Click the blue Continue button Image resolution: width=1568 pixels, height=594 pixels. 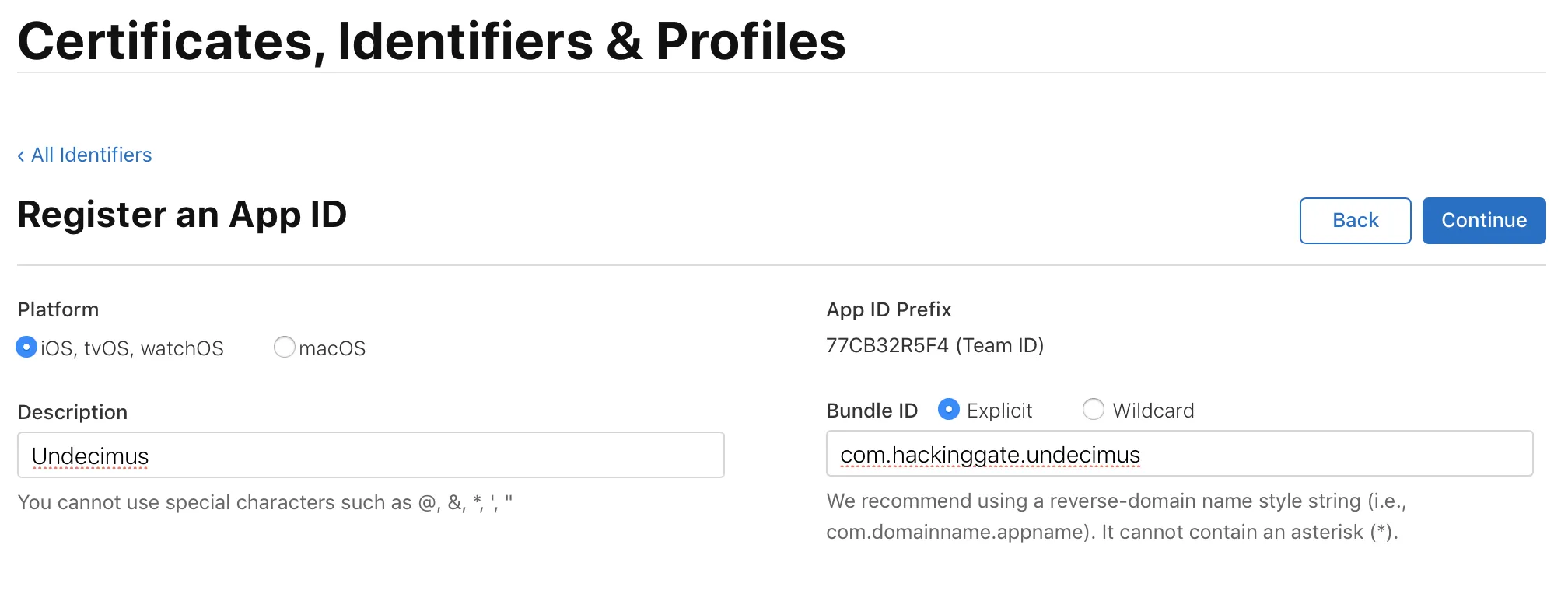pos(1483,221)
